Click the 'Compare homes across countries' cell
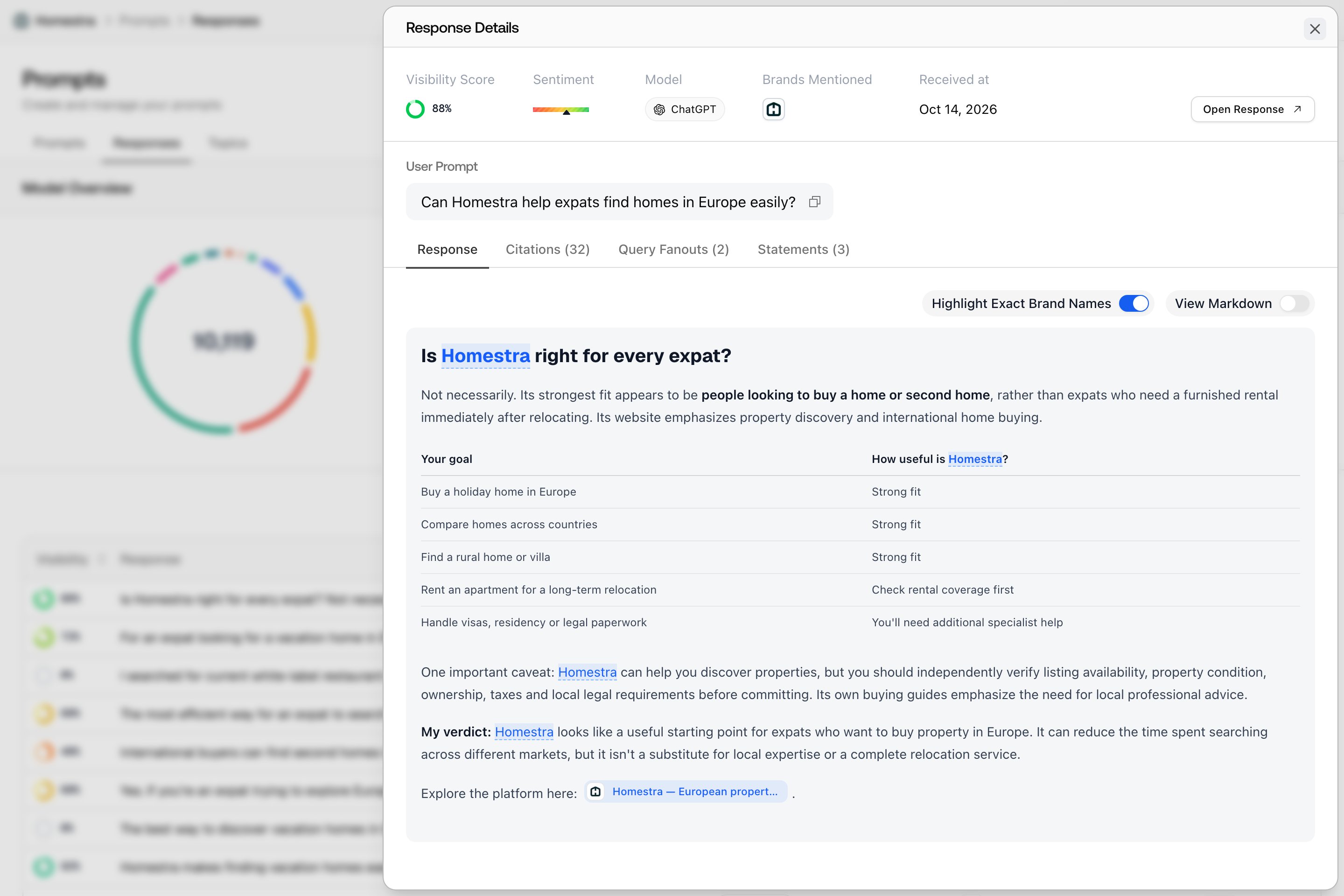1344x896 pixels. (509, 525)
